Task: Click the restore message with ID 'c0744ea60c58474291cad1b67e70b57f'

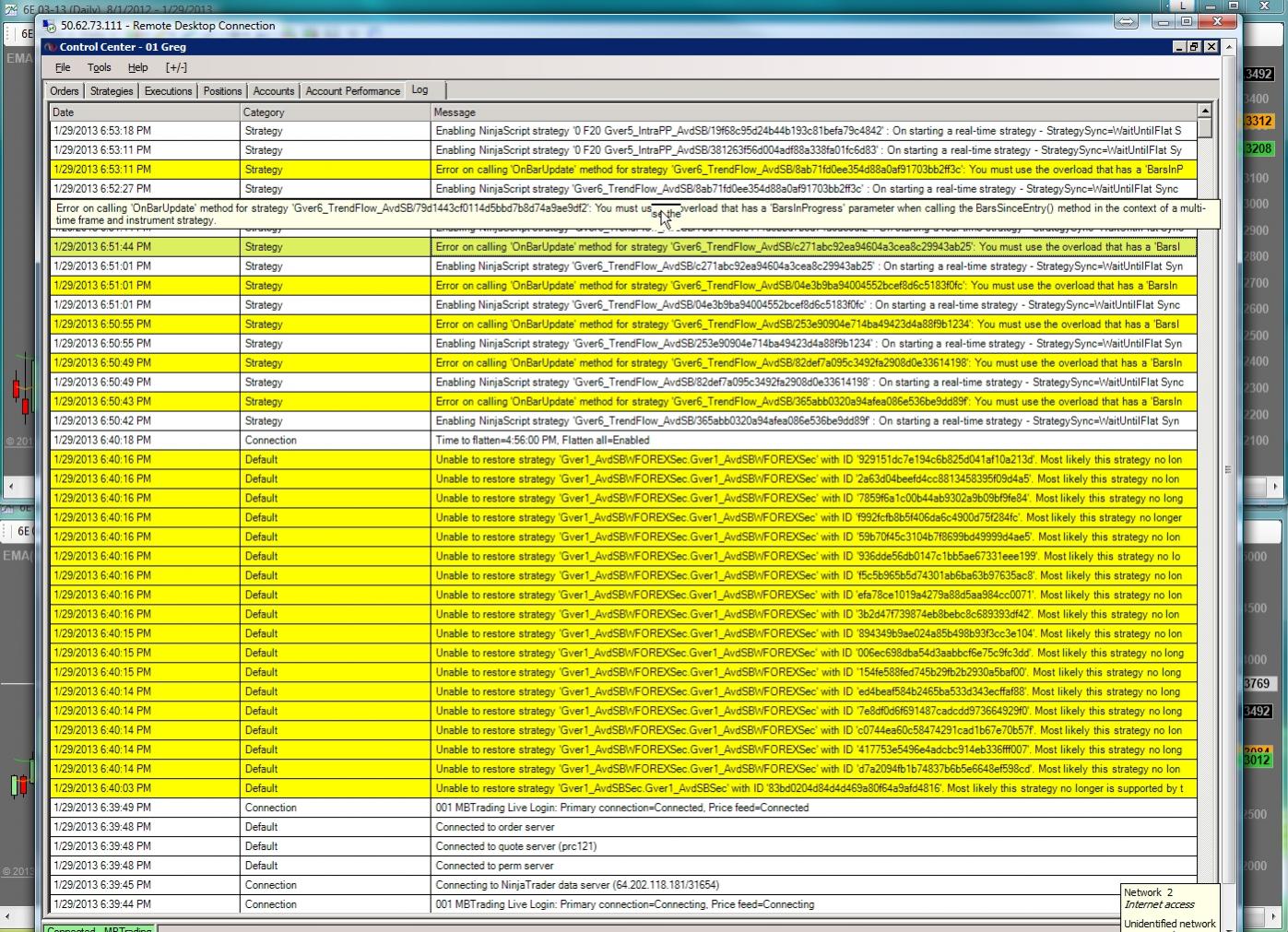Action: pyautogui.click(x=814, y=731)
